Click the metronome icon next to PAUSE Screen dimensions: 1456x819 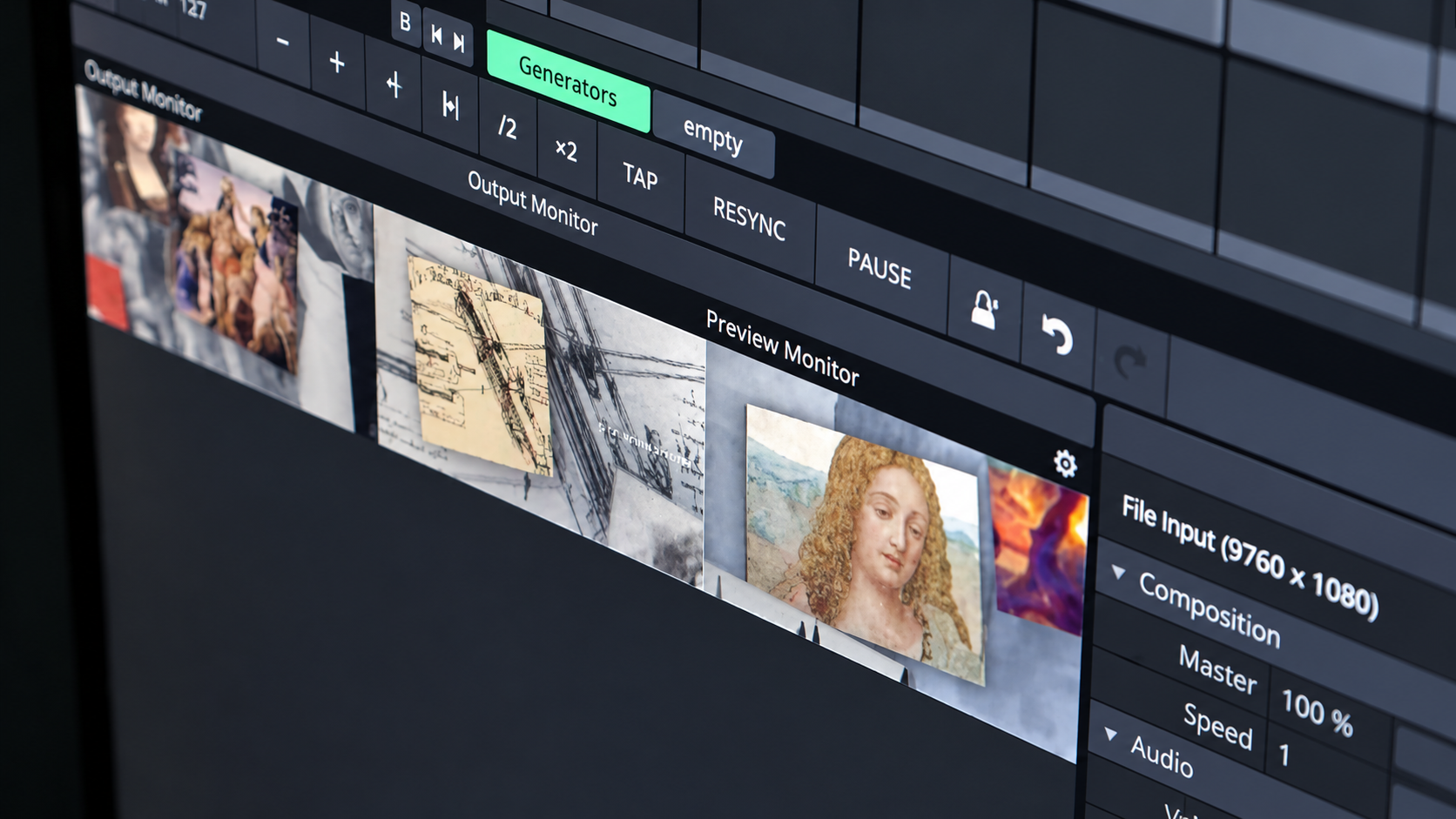[x=984, y=309]
